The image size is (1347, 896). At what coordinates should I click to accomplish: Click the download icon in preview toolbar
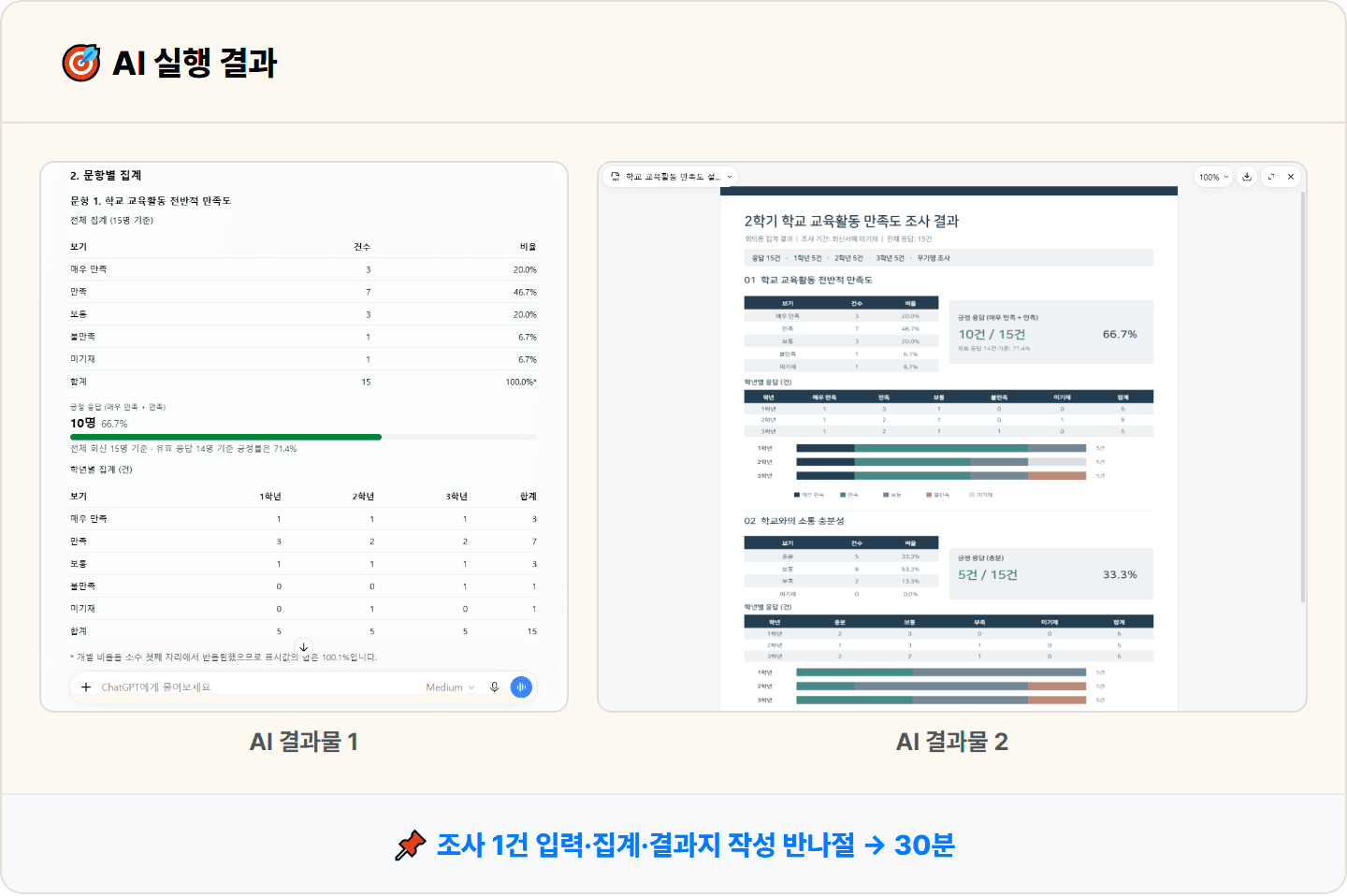(1247, 177)
